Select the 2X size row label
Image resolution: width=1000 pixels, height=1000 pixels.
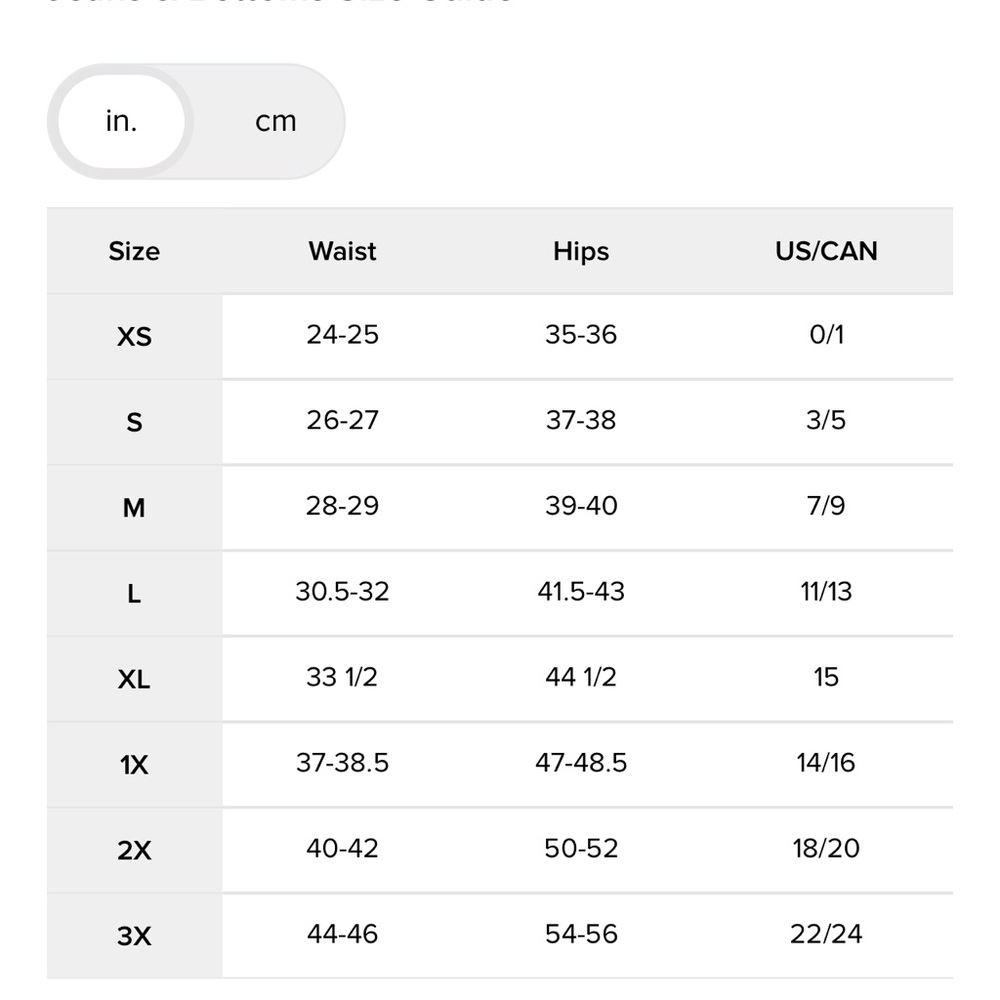[x=134, y=851]
